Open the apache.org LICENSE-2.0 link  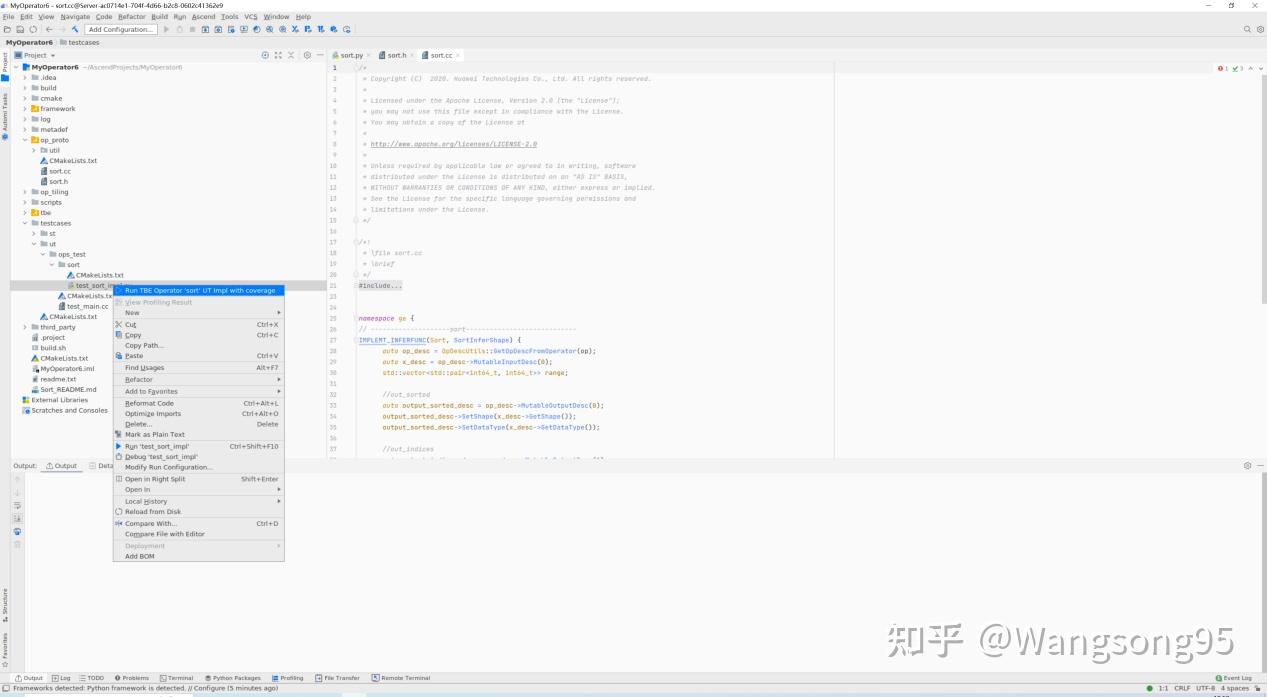(453, 144)
